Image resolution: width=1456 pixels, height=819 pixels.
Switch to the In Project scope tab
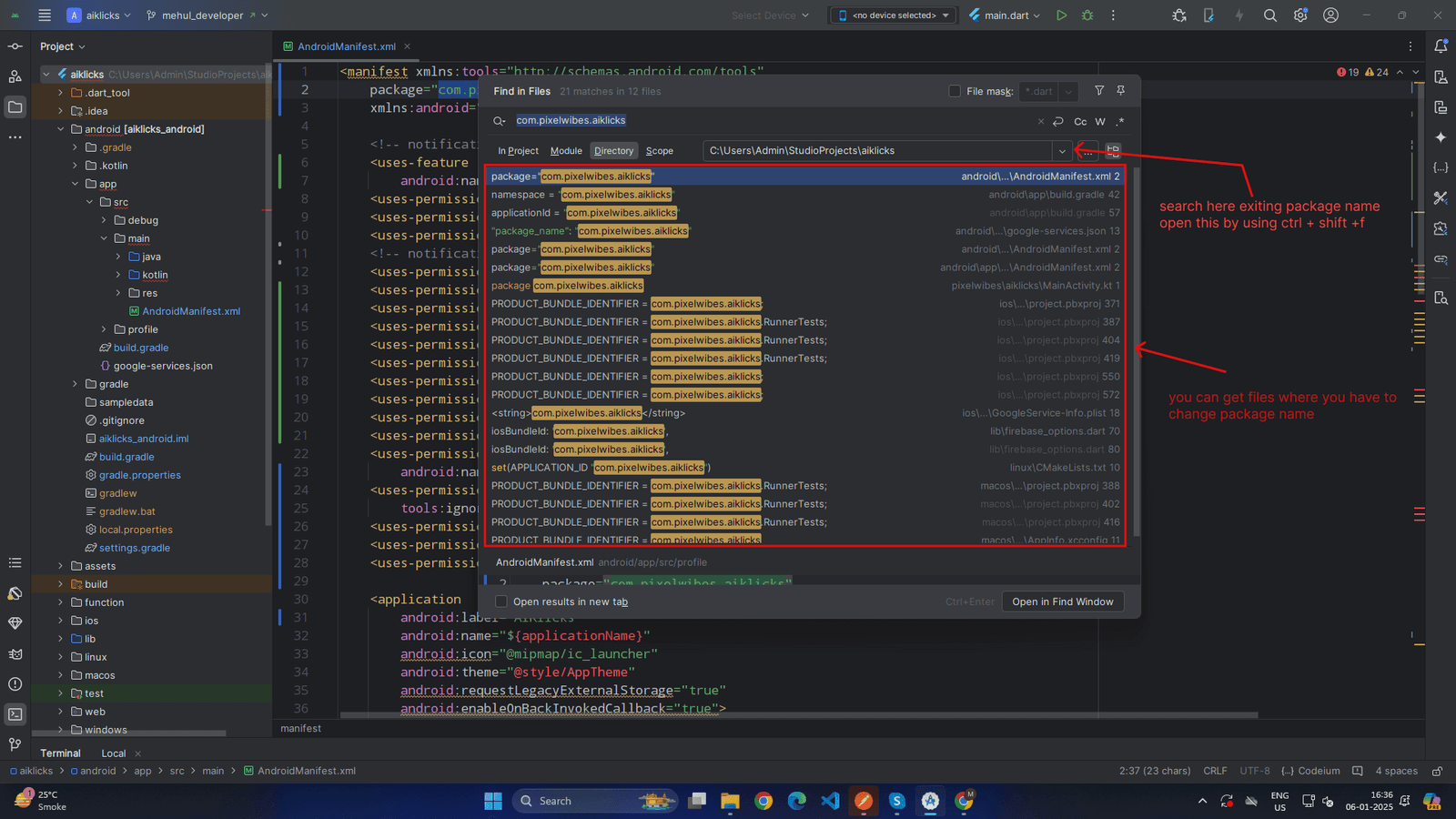tap(518, 151)
